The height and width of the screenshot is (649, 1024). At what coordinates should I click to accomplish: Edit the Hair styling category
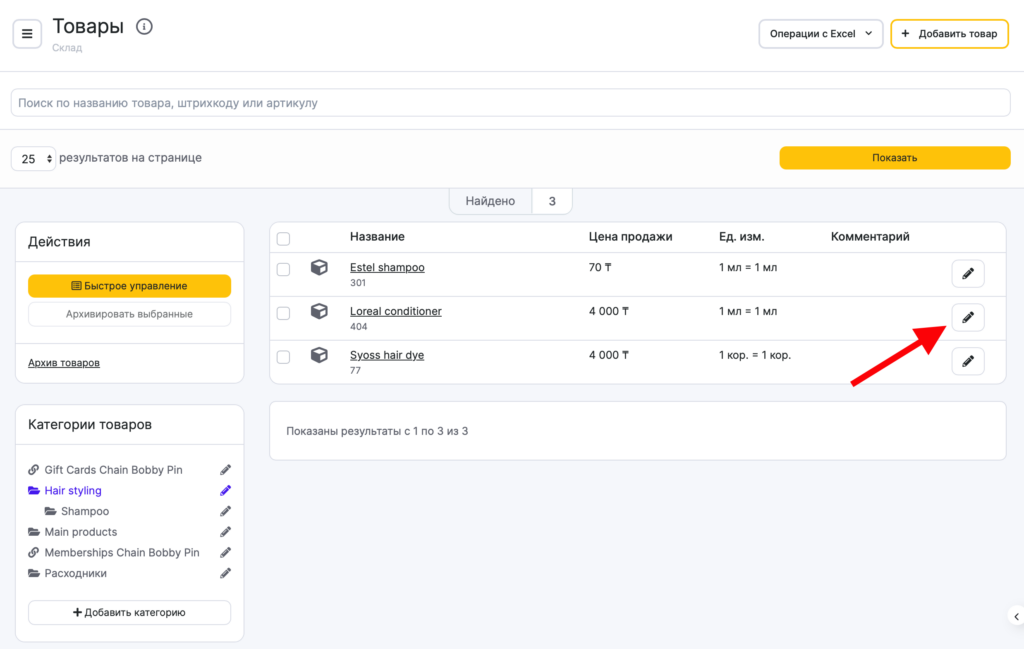pyautogui.click(x=226, y=491)
